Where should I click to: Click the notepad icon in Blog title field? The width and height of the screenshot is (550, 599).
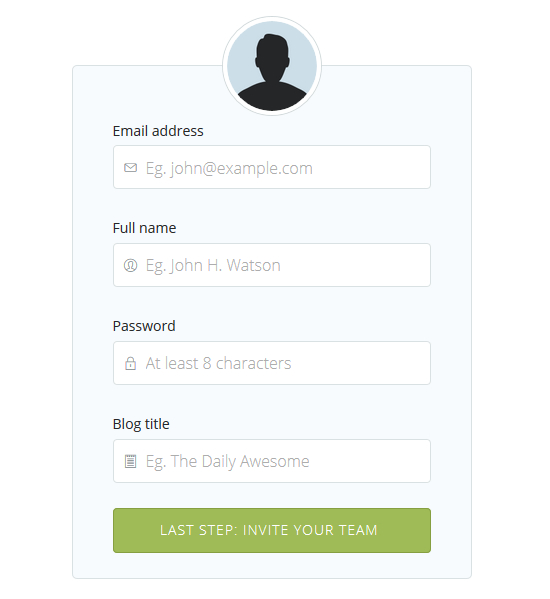(x=130, y=461)
